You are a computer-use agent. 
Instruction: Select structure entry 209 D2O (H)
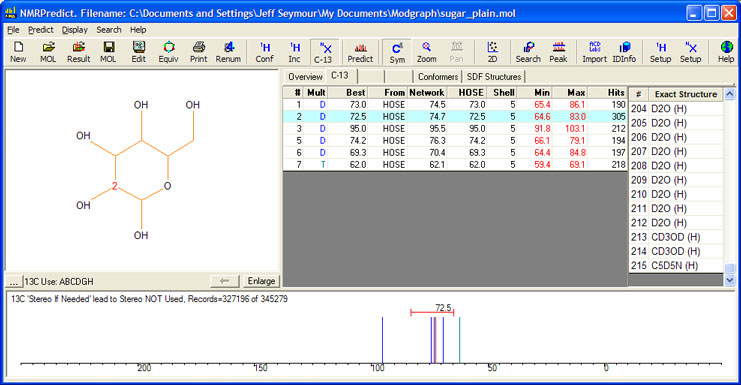(676, 180)
